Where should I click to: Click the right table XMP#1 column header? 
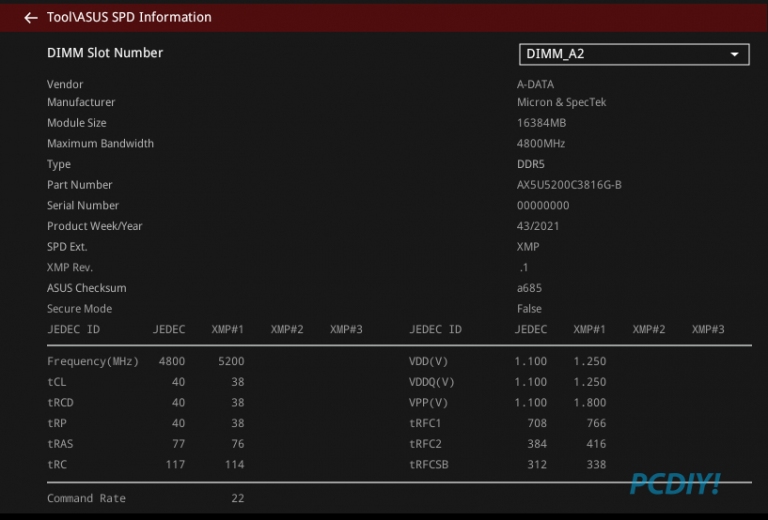pyautogui.click(x=590, y=330)
